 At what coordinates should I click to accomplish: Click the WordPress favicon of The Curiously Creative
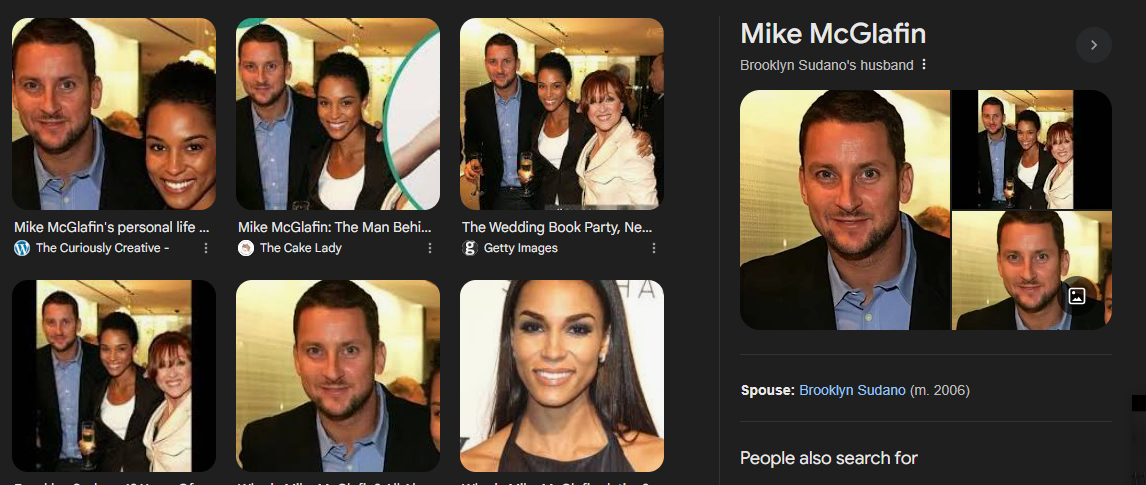pyautogui.click(x=22, y=248)
